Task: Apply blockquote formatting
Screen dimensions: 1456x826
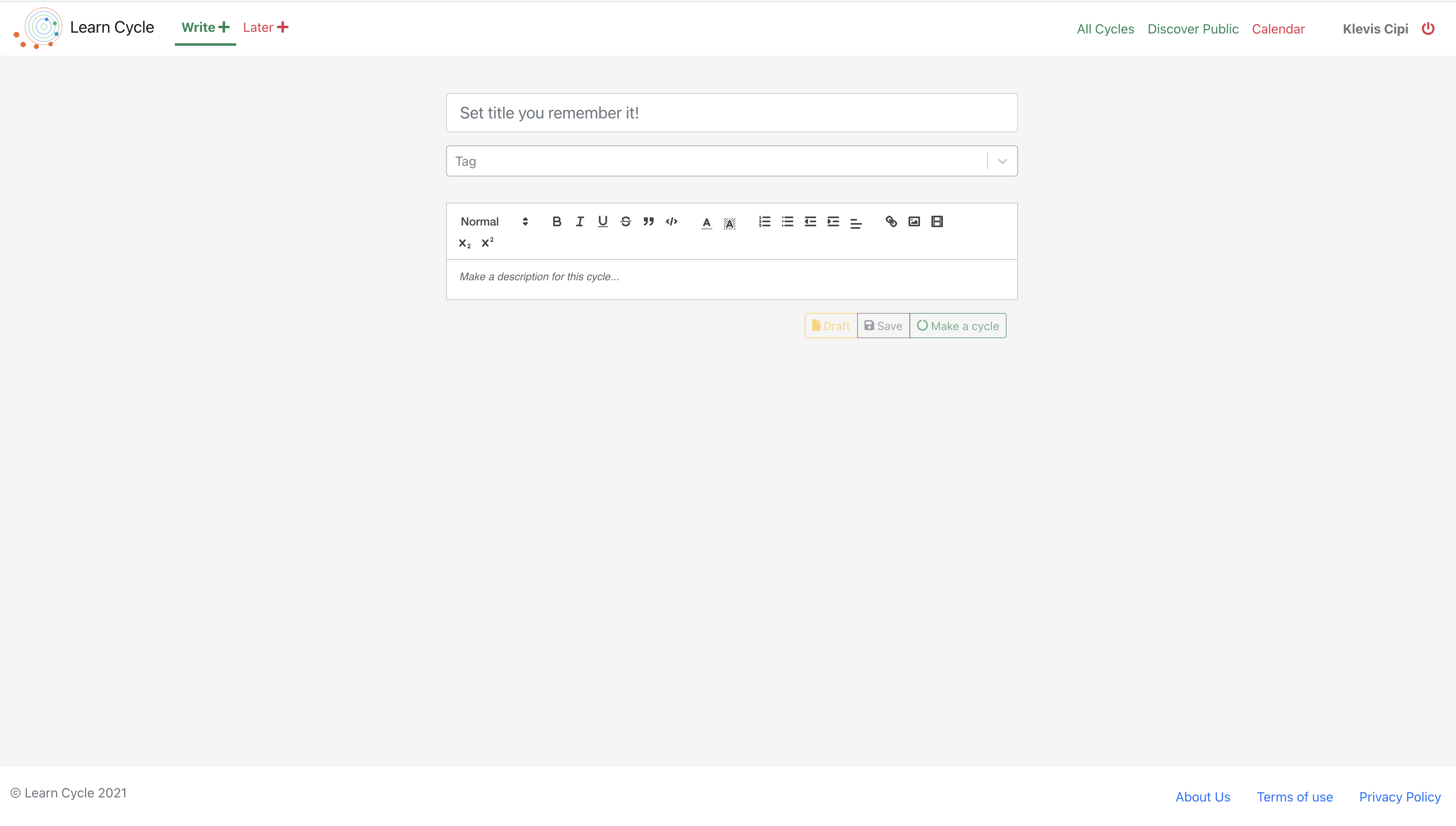Action: point(648,222)
